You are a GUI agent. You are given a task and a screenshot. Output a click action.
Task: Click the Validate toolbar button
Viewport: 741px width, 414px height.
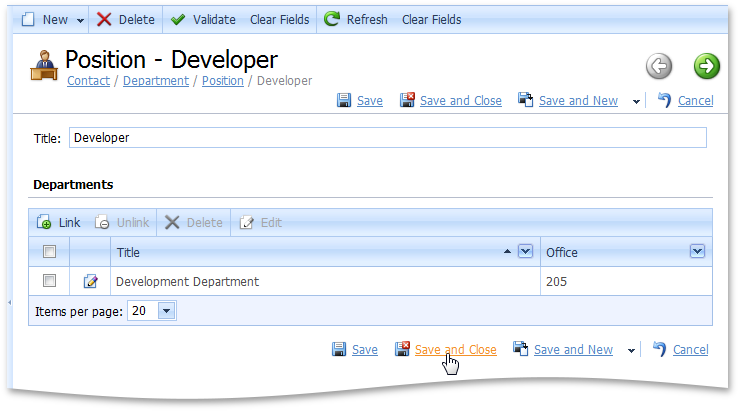(203, 20)
